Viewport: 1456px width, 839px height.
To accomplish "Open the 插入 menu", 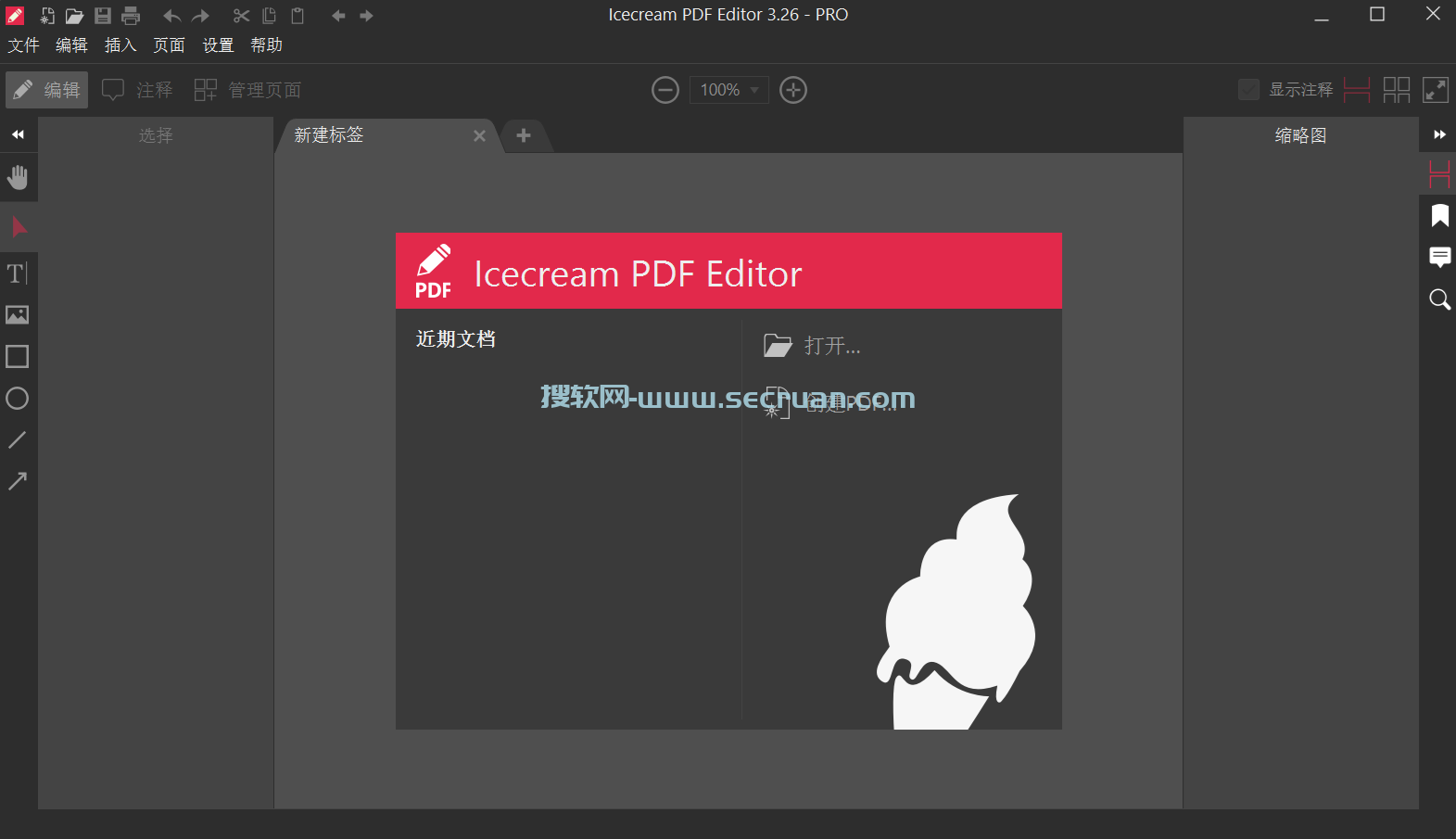I will pos(120,45).
